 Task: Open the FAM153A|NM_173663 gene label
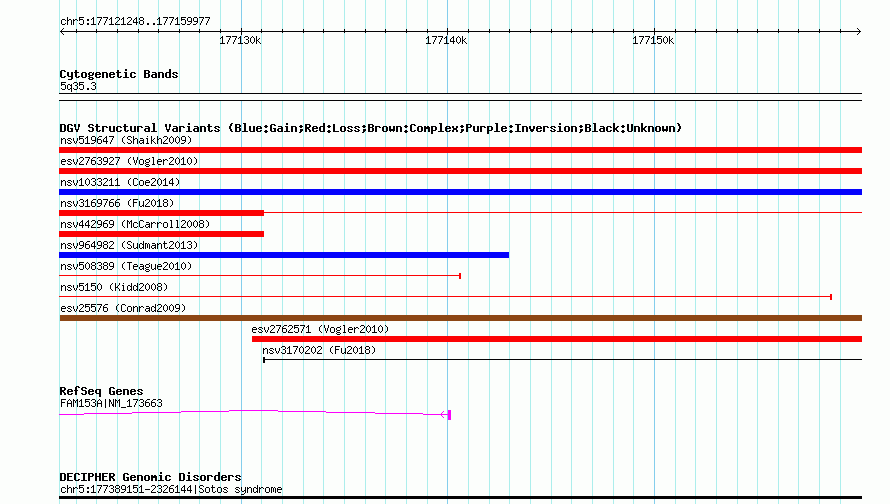pyautogui.click(x=111, y=404)
